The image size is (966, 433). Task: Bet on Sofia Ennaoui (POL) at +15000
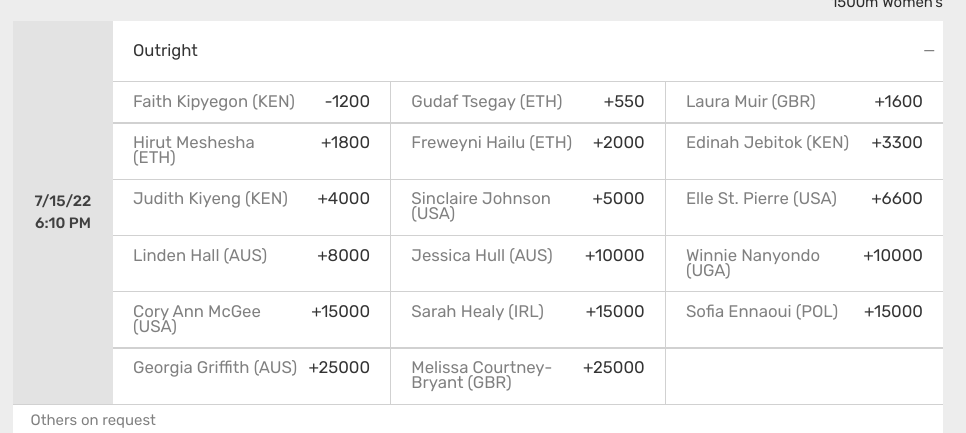coord(805,320)
